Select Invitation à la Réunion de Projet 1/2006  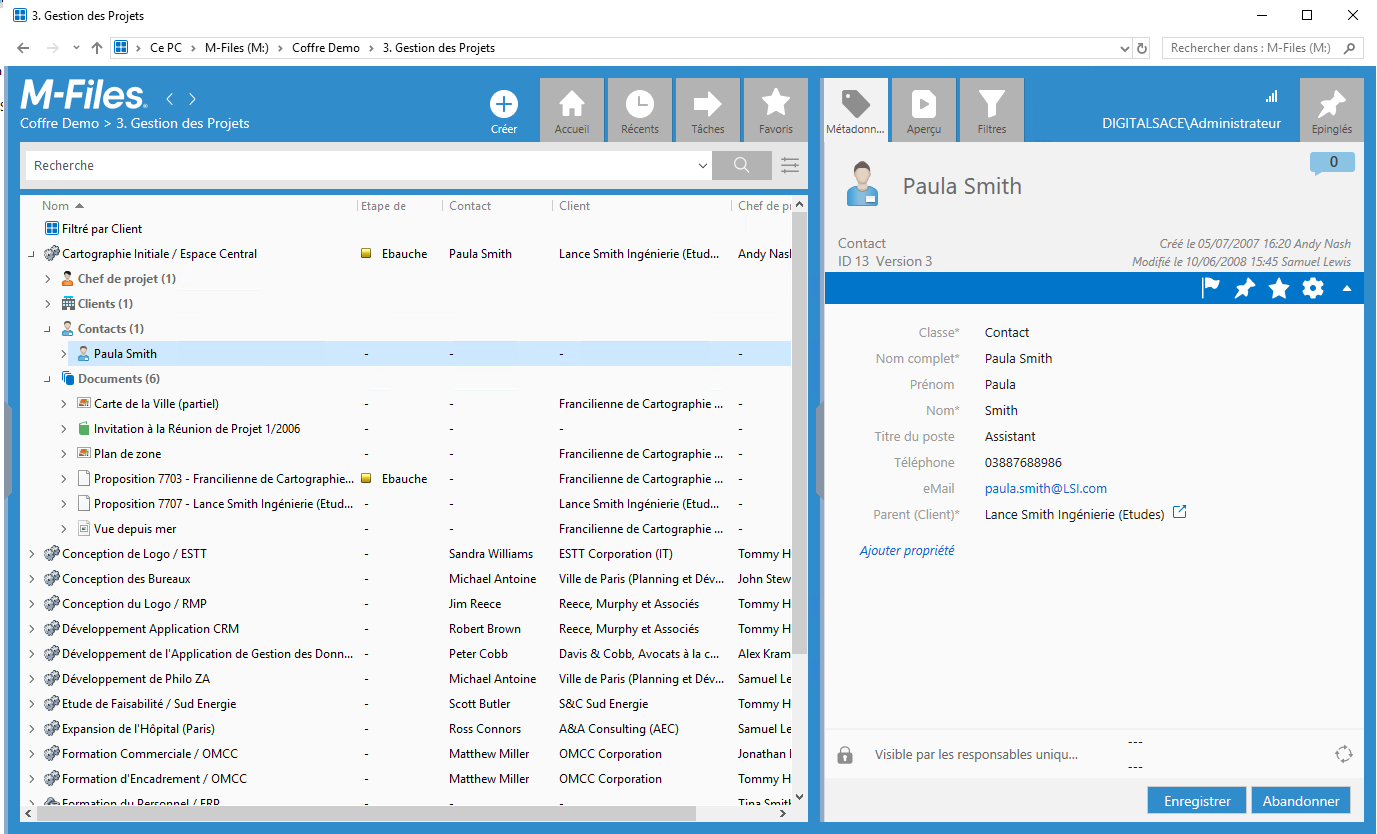point(197,429)
